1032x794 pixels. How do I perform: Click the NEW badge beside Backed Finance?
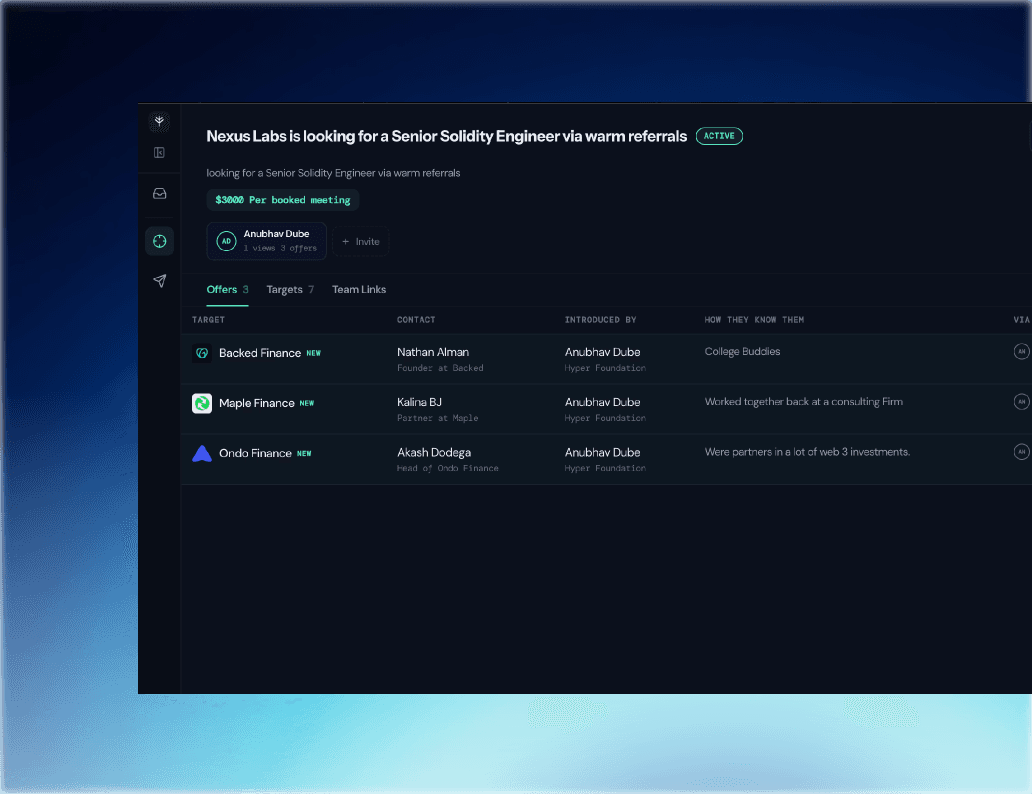[x=314, y=354]
